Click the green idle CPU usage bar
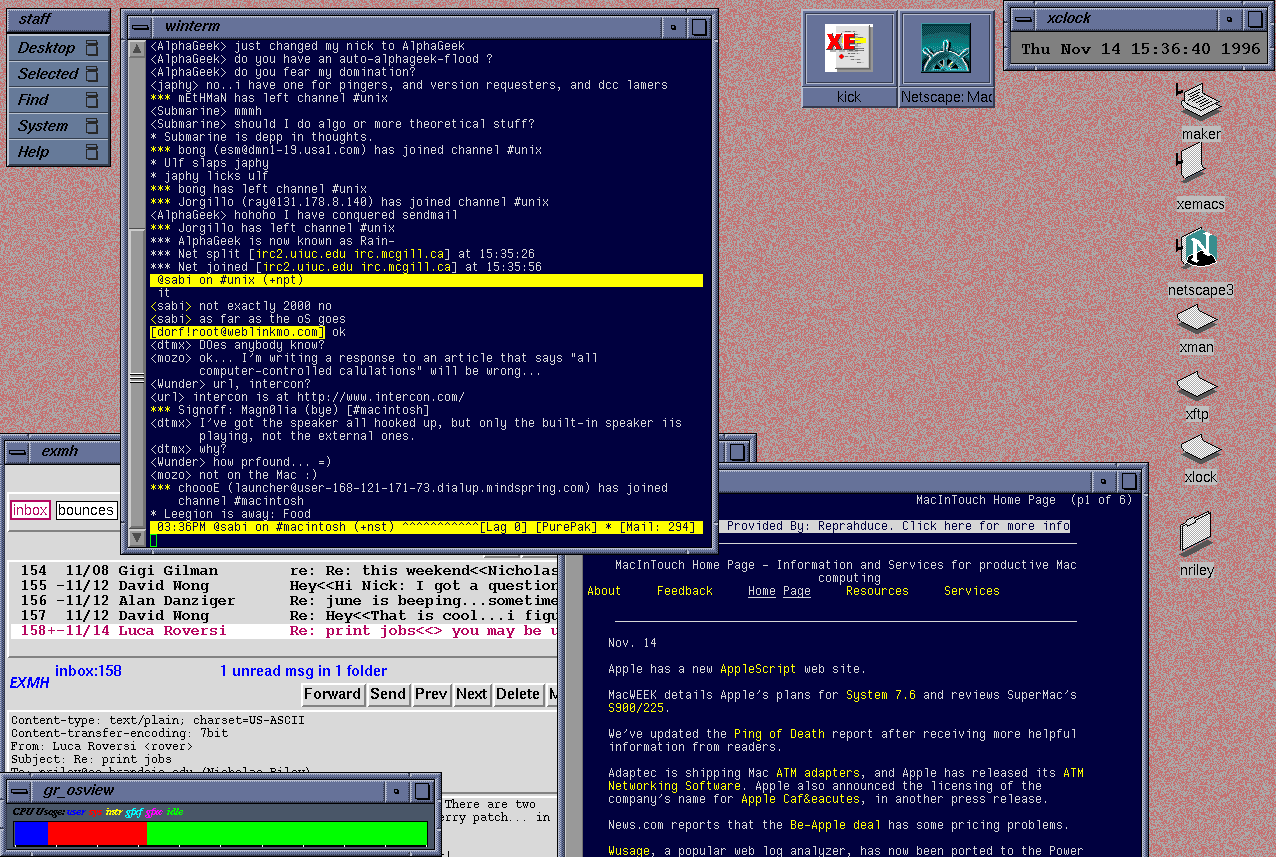 point(287,834)
